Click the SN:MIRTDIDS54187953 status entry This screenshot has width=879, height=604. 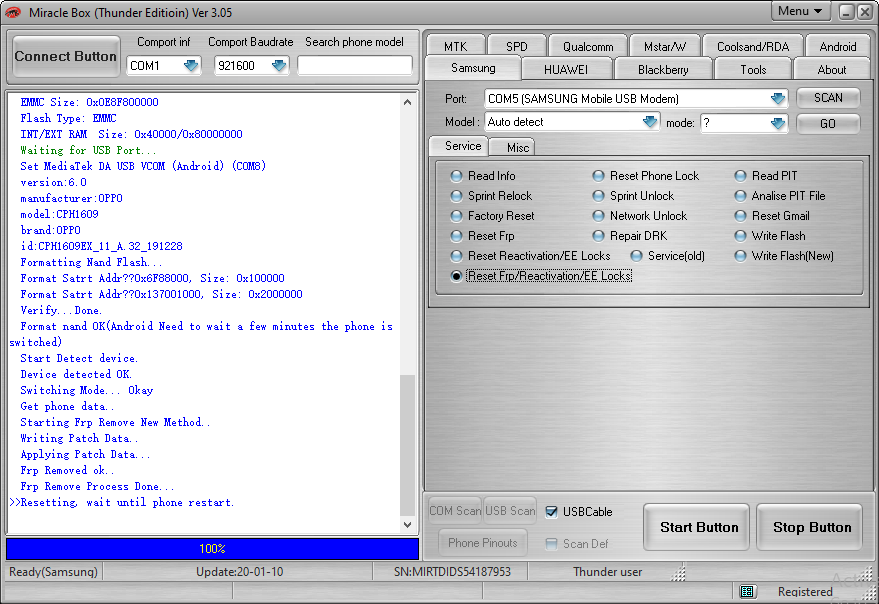pos(452,571)
